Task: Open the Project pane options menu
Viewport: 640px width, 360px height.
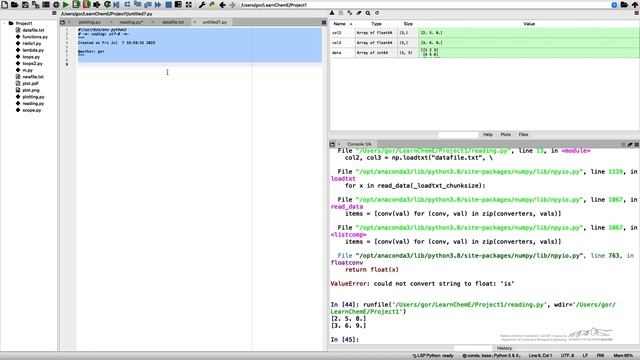Action: coord(54,13)
